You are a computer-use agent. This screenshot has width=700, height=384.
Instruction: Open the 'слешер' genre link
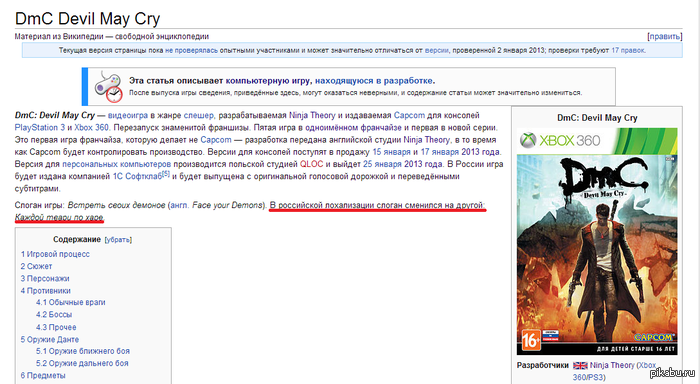point(199,116)
